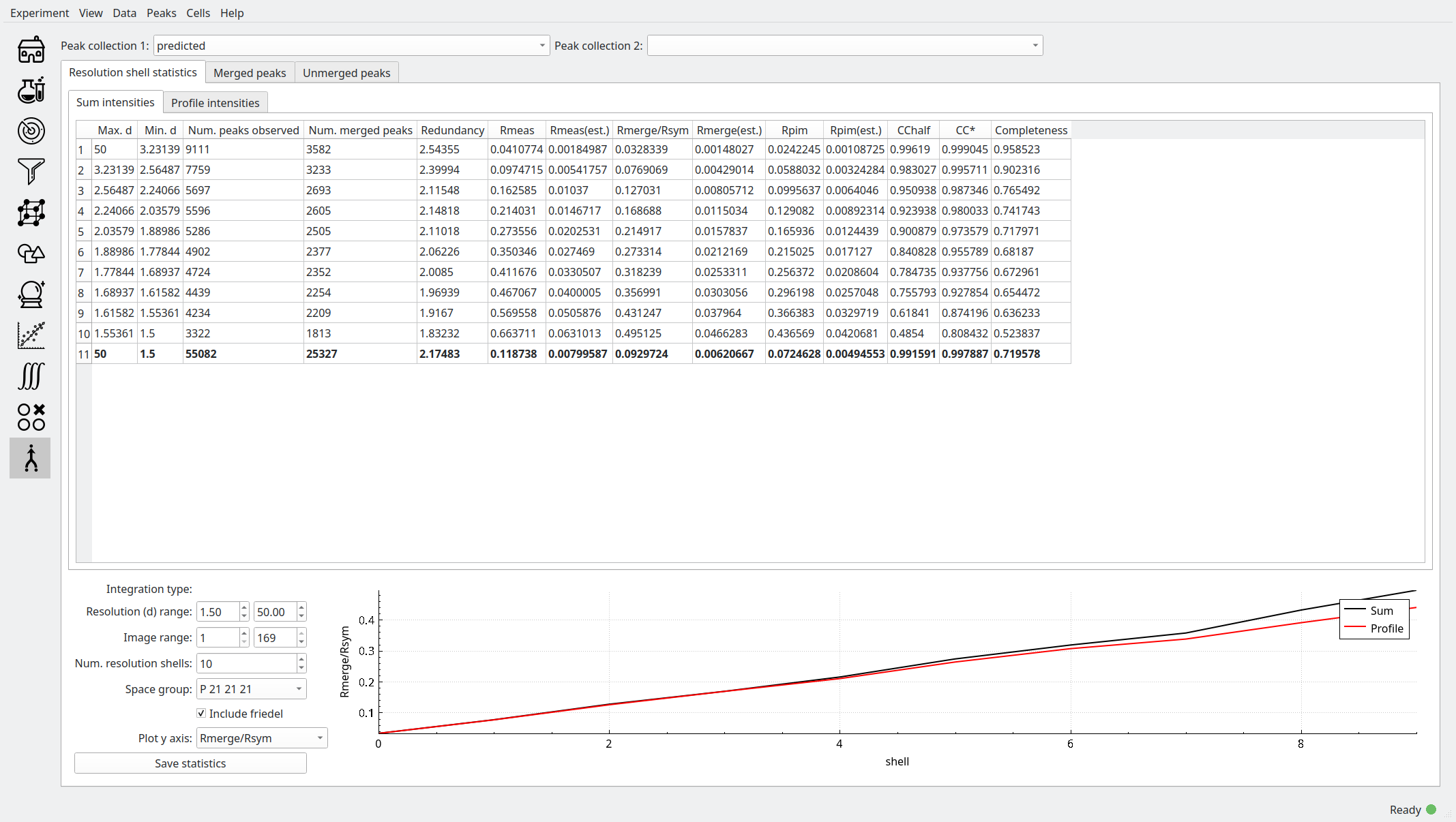Open the shape model icon

[31, 254]
